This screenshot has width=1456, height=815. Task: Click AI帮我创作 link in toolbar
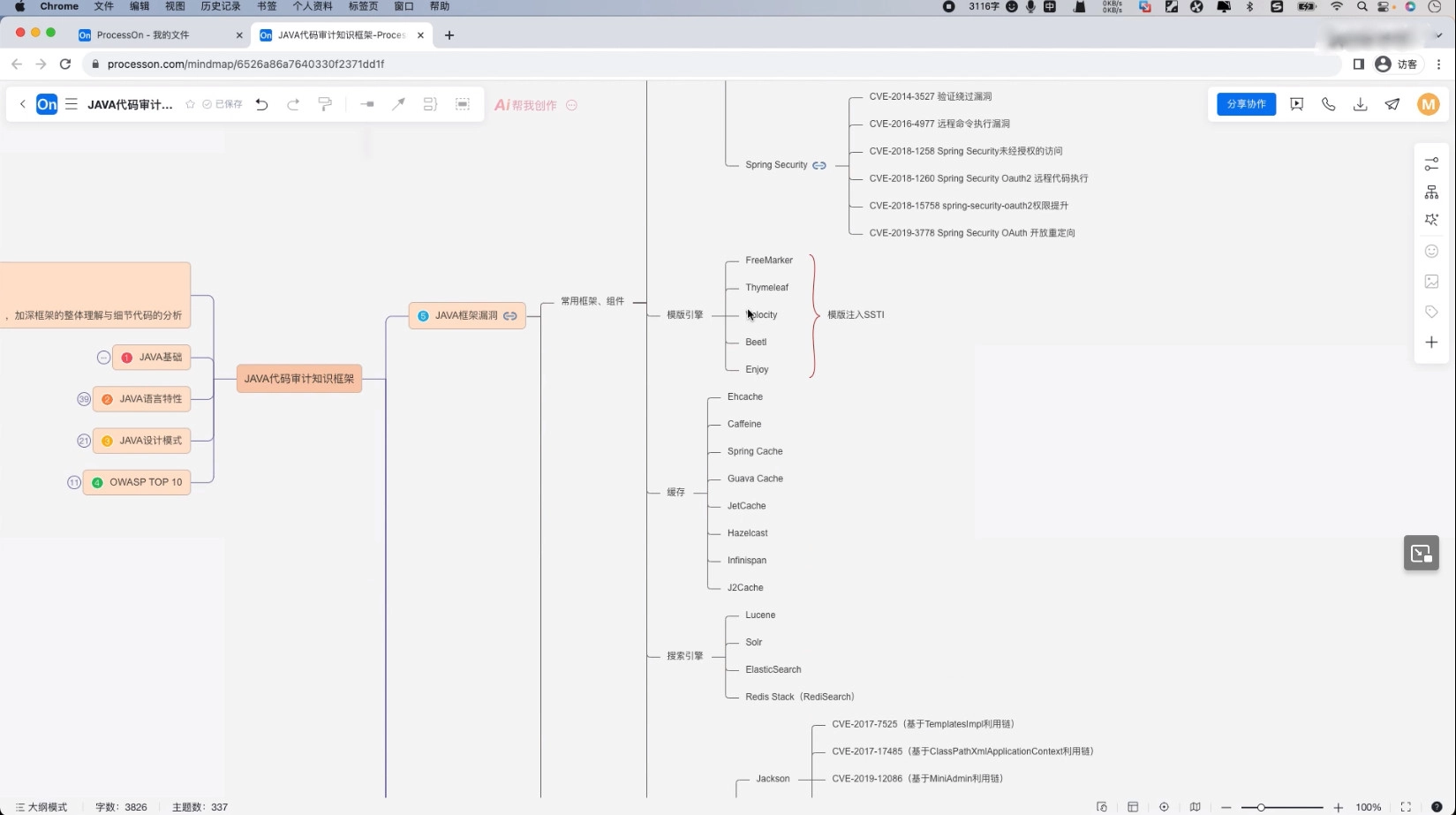(x=526, y=105)
